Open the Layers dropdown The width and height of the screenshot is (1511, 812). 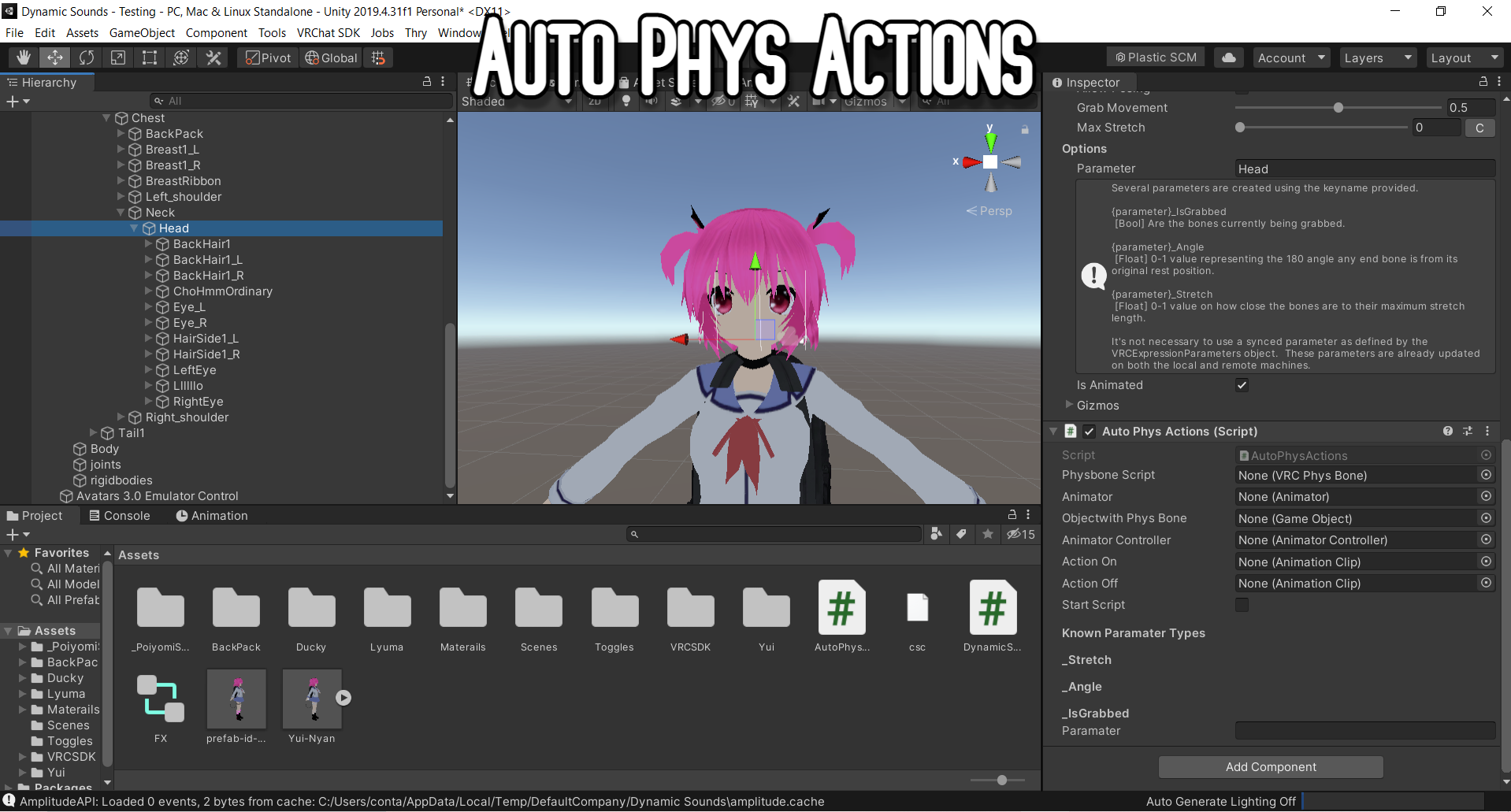coord(1377,57)
